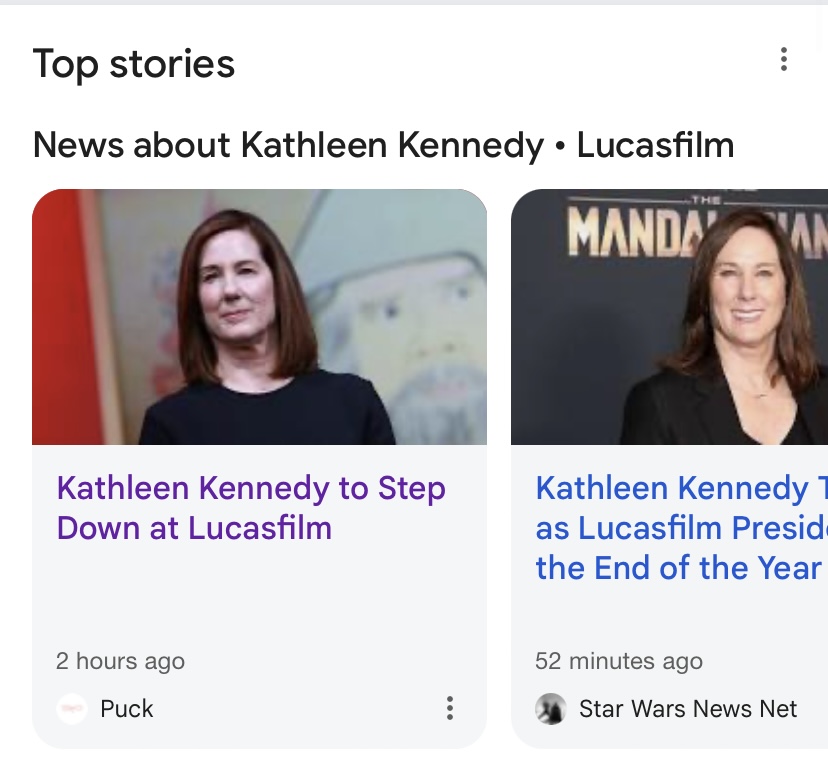Click the "2 hours ago" timestamp
Screen dimensions: 828x765
point(120,661)
